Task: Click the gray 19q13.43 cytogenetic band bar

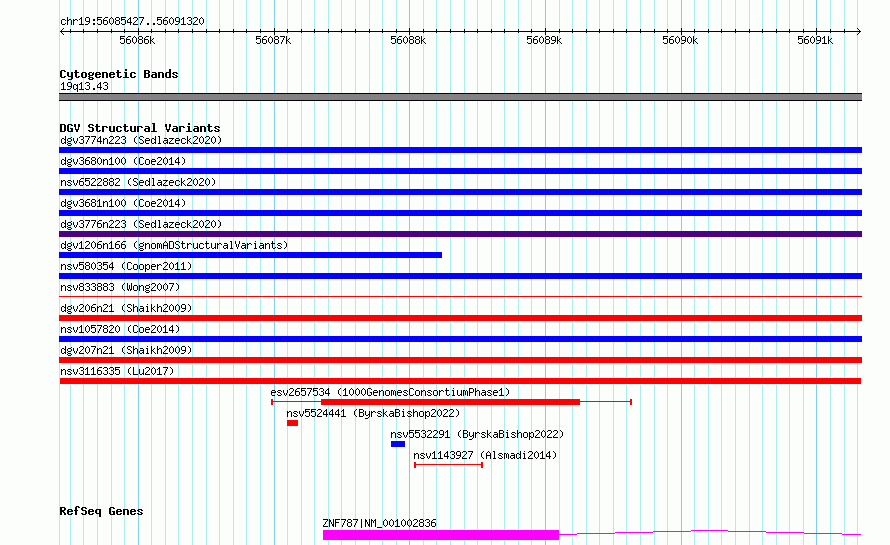Action: click(x=460, y=97)
